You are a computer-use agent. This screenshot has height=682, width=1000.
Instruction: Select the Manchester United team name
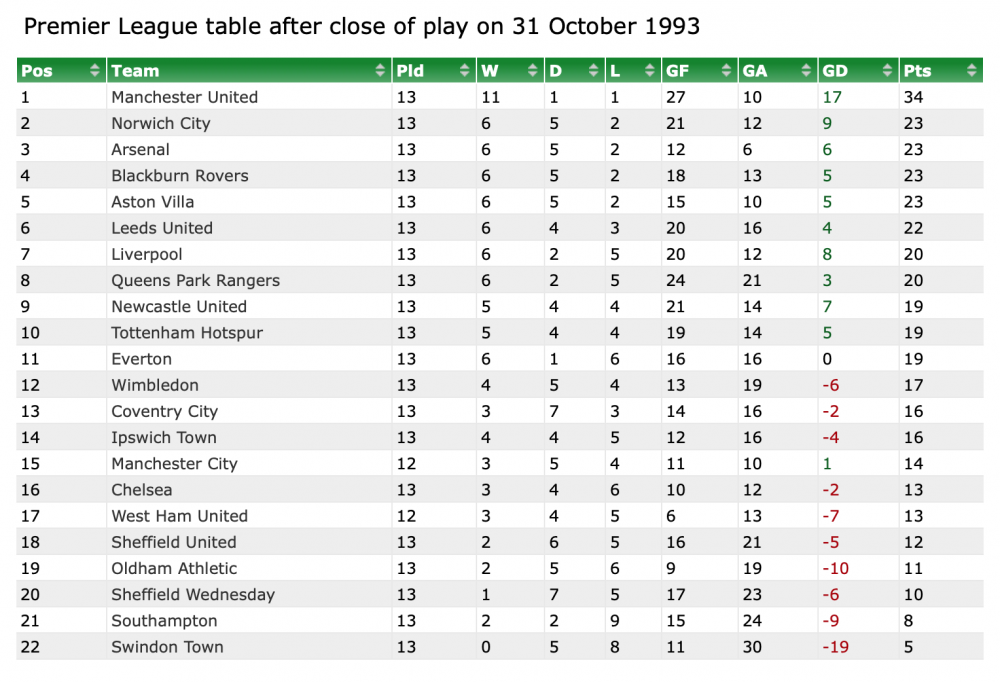[185, 97]
